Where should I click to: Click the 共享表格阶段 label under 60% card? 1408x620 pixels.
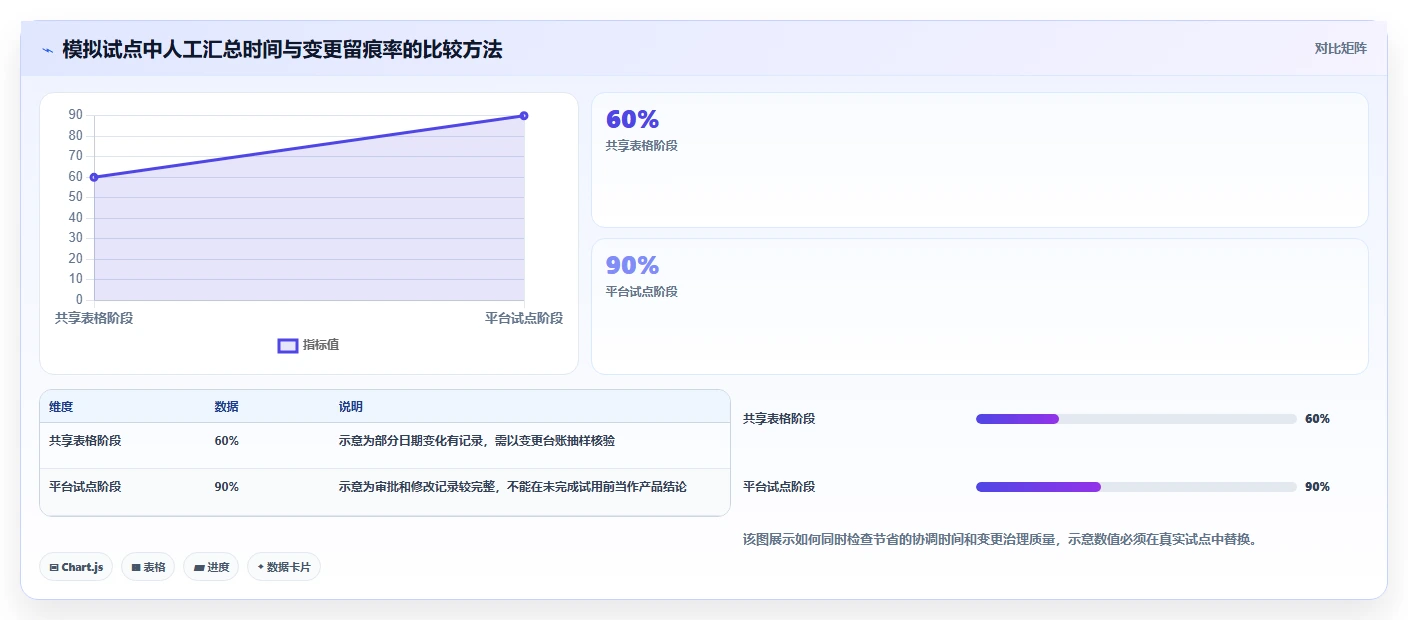(x=642, y=146)
